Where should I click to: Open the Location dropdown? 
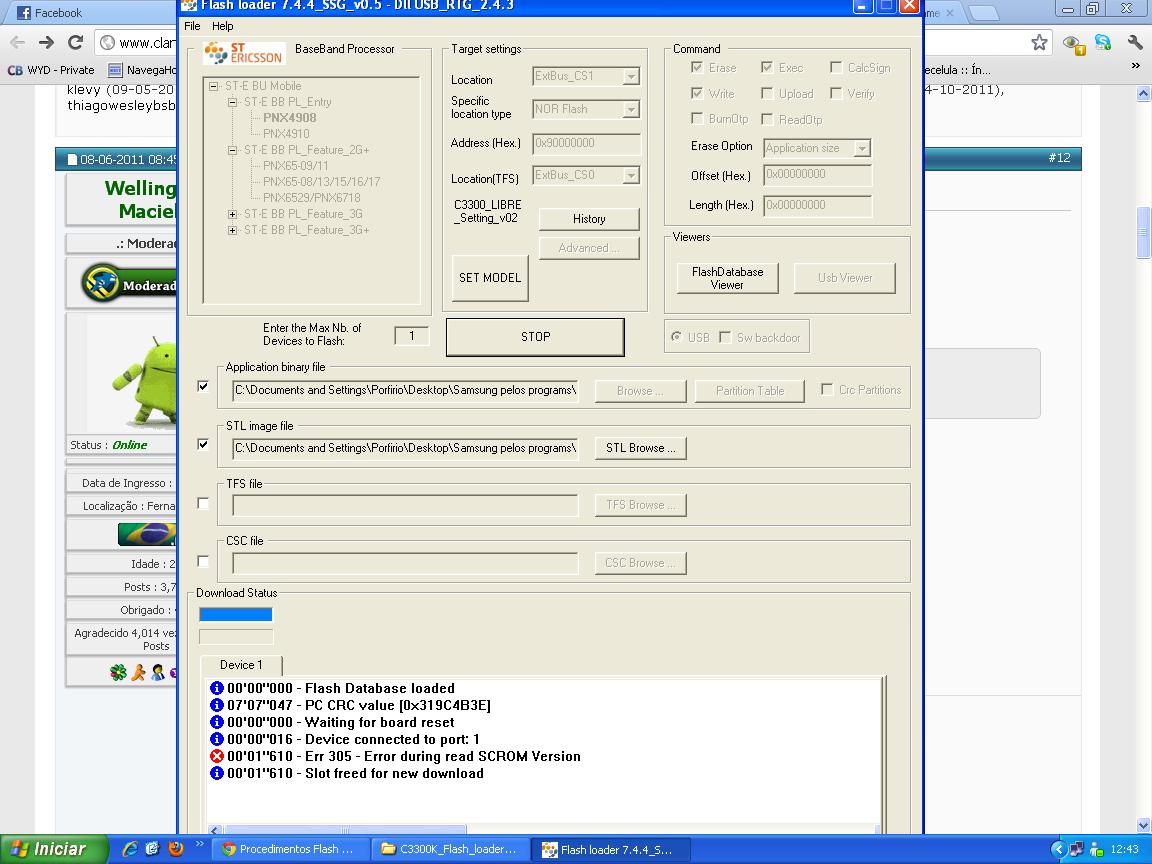pos(630,76)
